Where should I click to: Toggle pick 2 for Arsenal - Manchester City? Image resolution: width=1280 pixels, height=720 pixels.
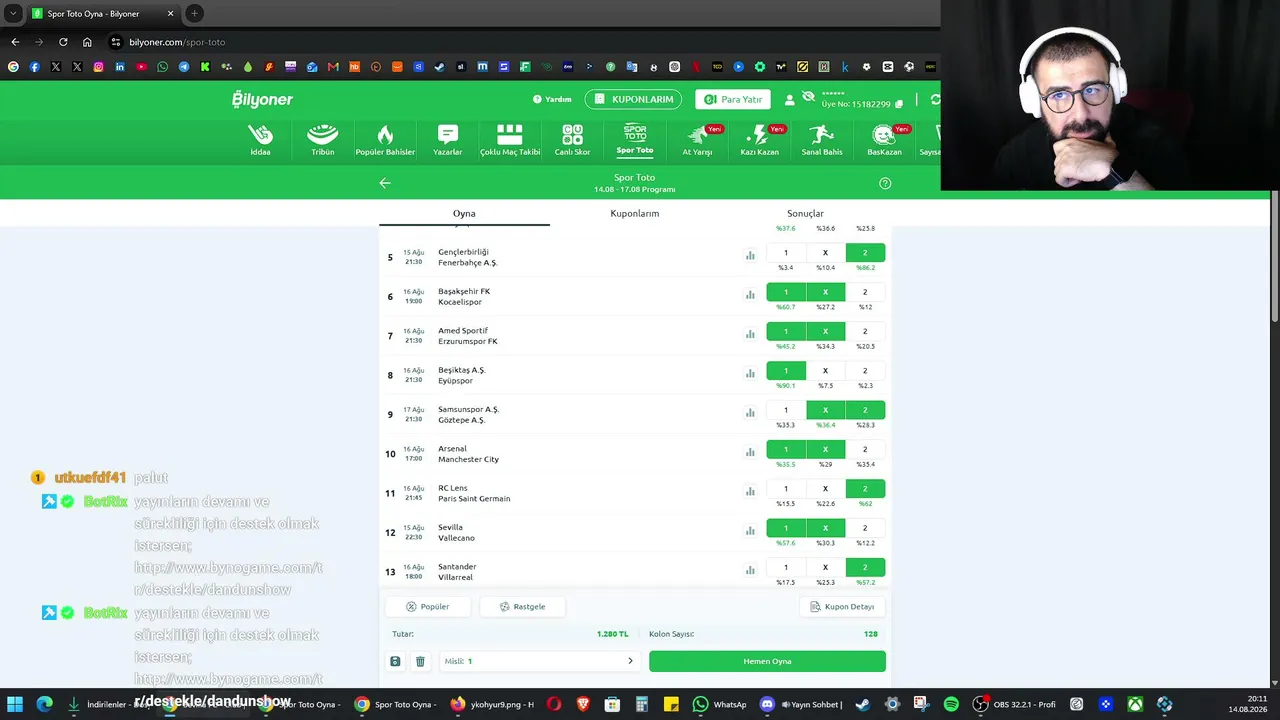tap(865, 449)
